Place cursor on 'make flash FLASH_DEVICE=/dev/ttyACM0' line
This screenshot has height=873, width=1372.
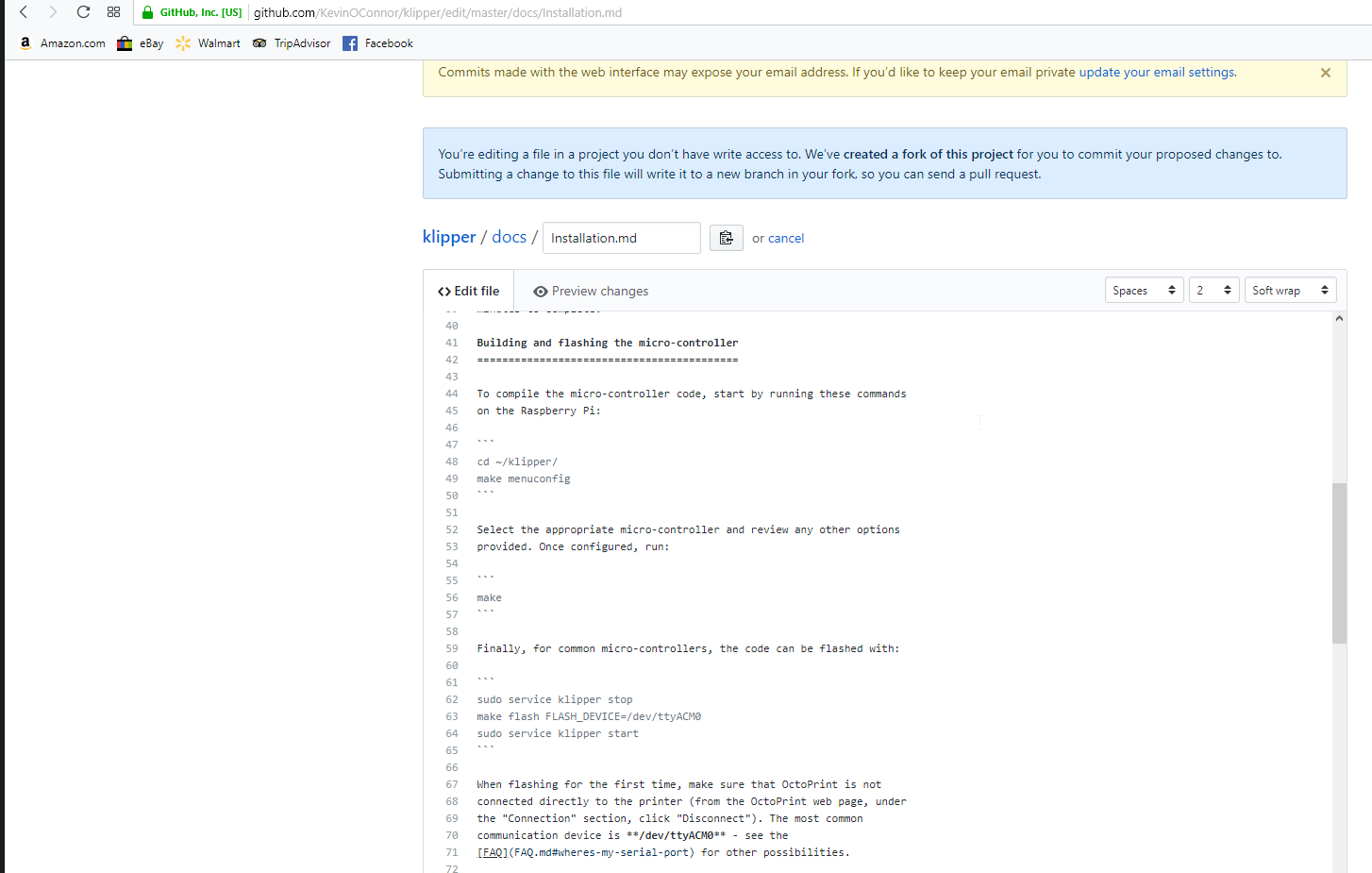click(x=589, y=716)
